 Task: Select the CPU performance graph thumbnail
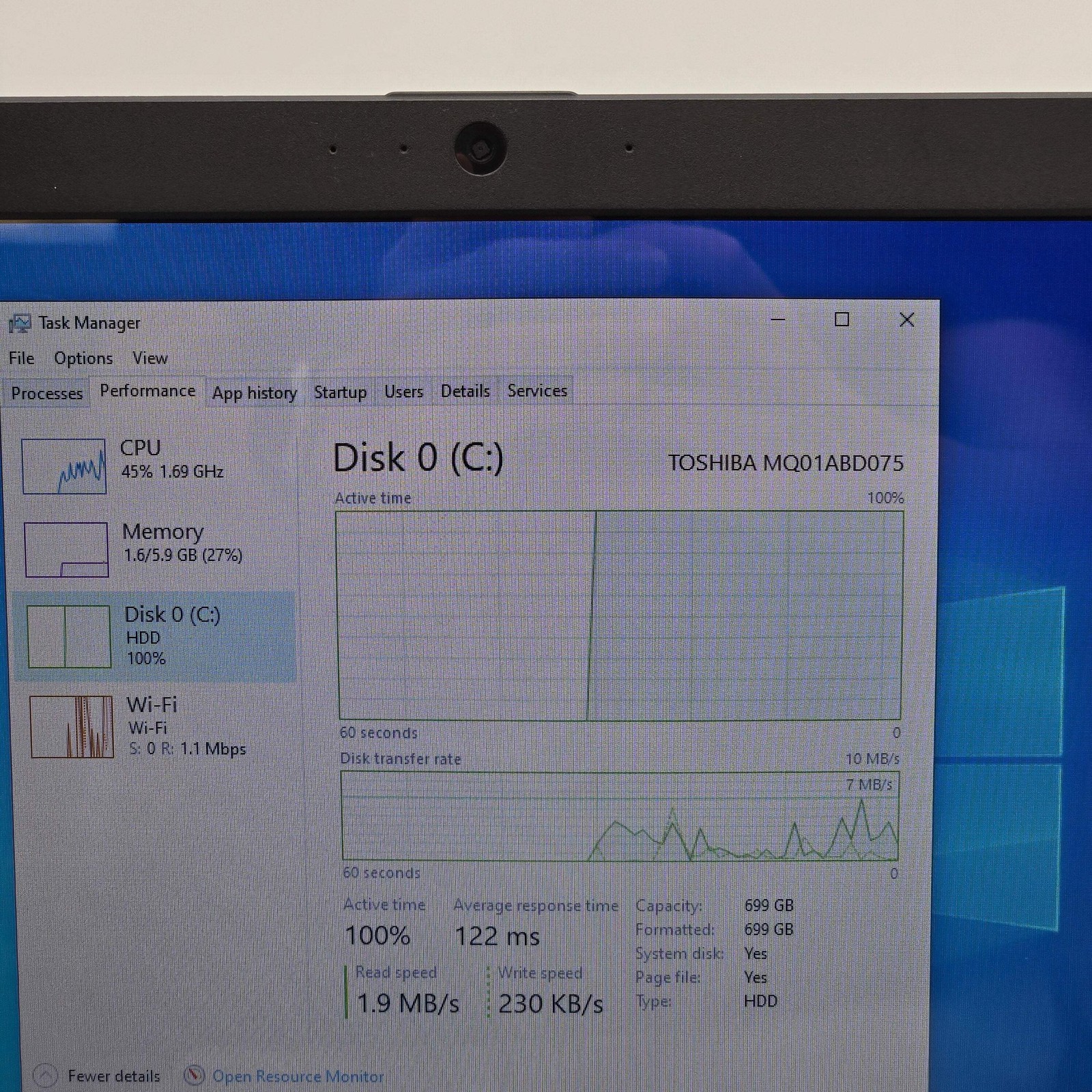(x=64, y=466)
